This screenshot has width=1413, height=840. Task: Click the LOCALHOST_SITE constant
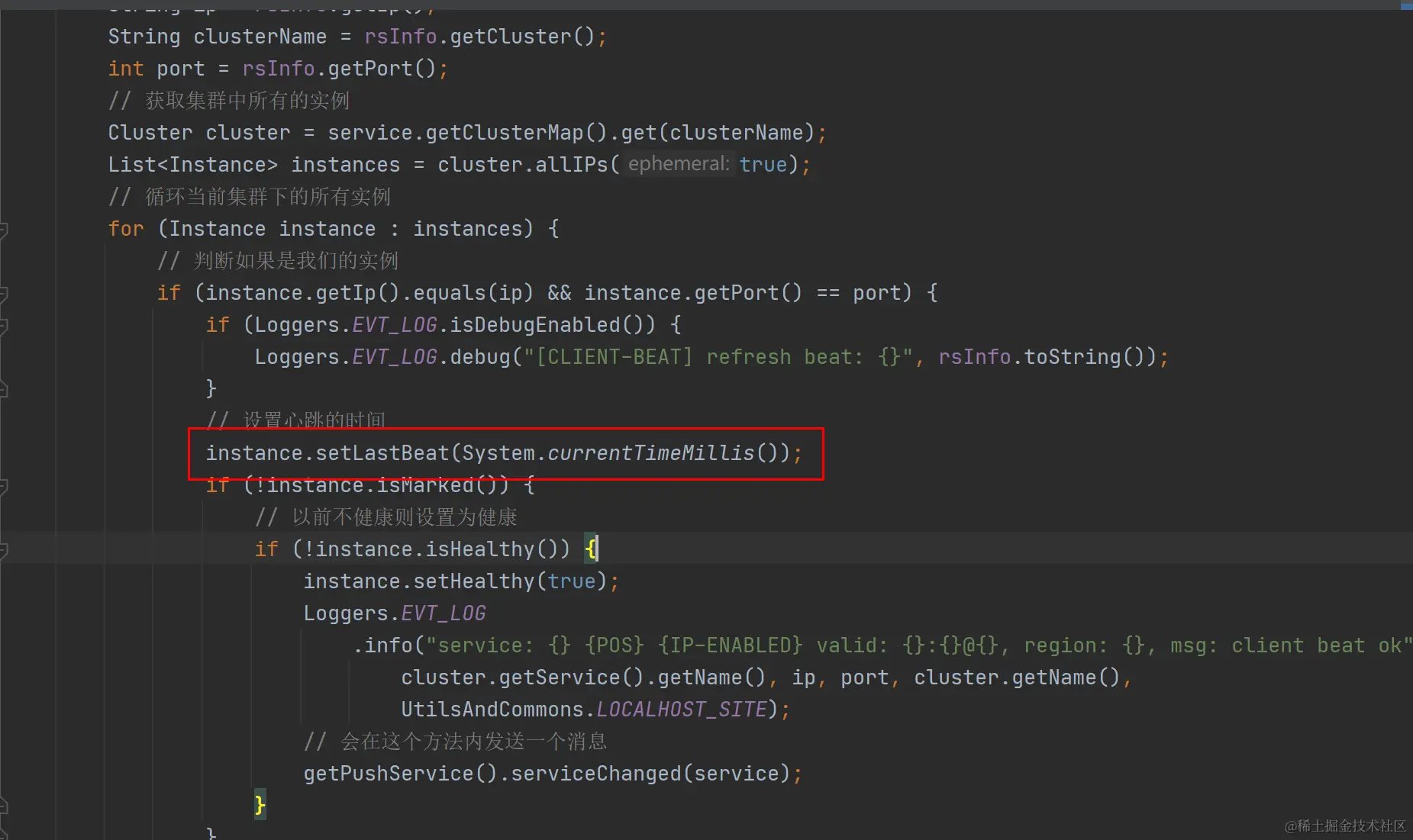682,710
